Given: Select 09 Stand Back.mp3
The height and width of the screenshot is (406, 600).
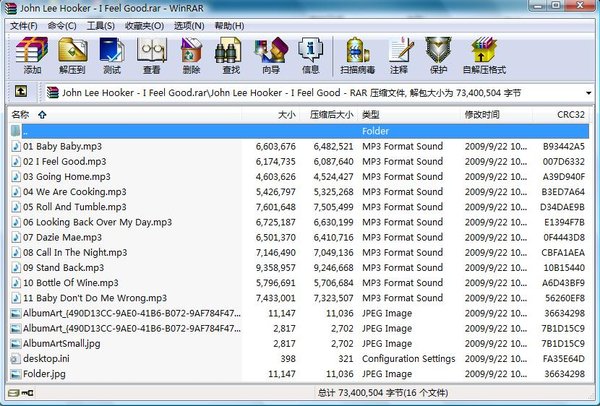Looking at the screenshot, I should click(299, 268).
